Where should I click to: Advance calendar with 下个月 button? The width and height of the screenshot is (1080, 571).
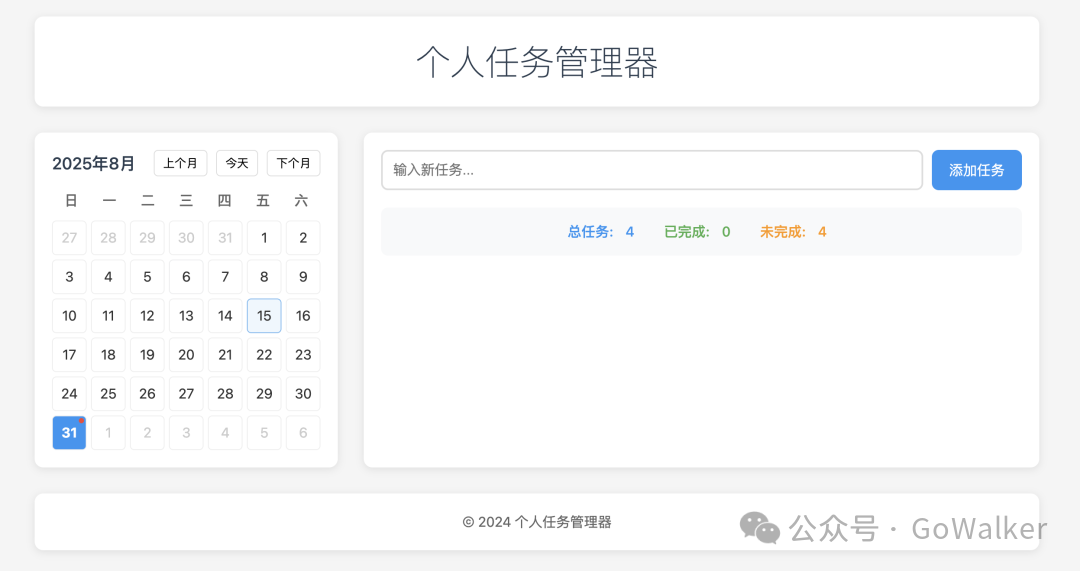(293, 163)
